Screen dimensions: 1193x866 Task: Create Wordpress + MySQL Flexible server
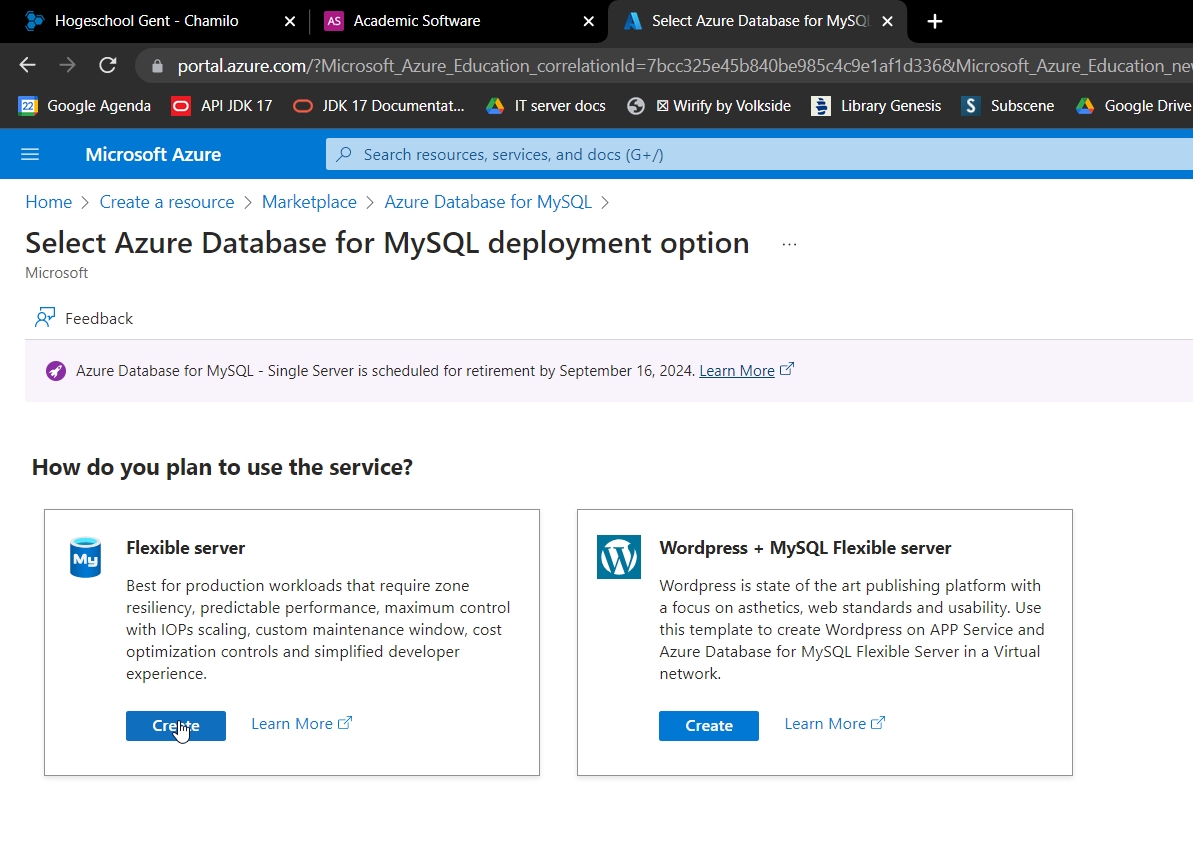[708, 726]
